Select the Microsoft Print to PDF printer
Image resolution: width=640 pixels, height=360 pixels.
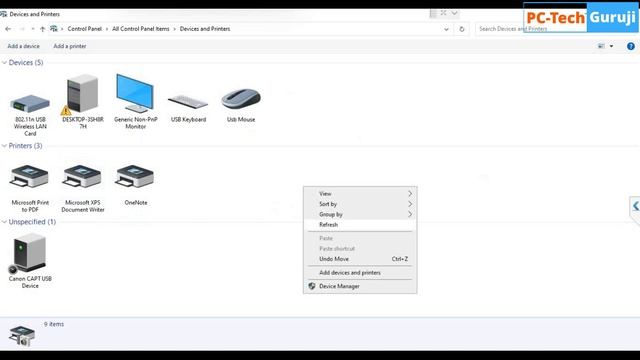[x=29, y=176]
